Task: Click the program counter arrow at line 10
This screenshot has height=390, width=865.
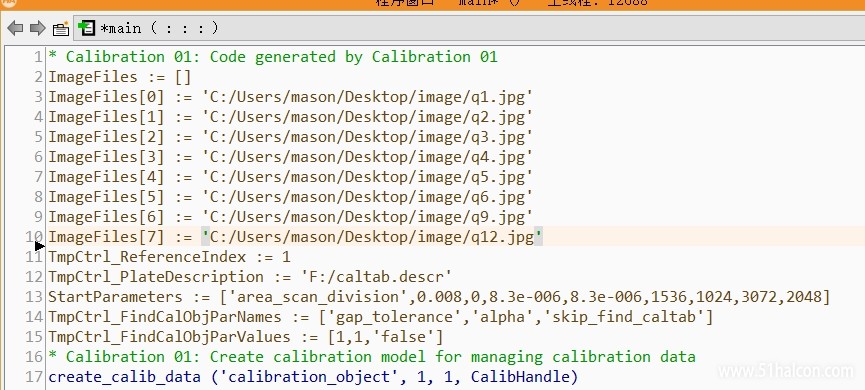Action: coord(39,245)
